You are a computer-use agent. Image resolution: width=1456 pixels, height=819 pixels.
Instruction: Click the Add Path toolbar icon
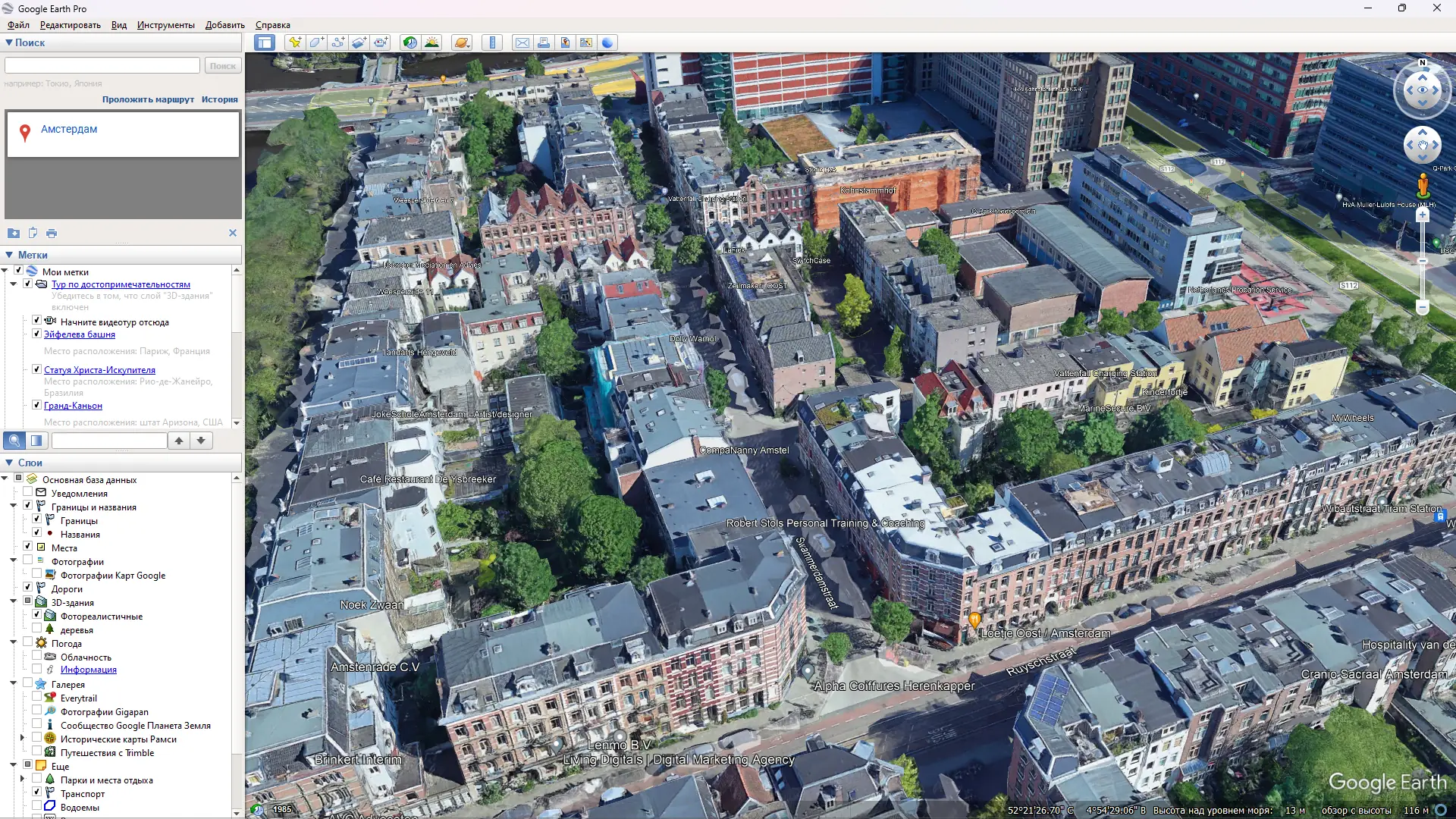pos(337,42)
